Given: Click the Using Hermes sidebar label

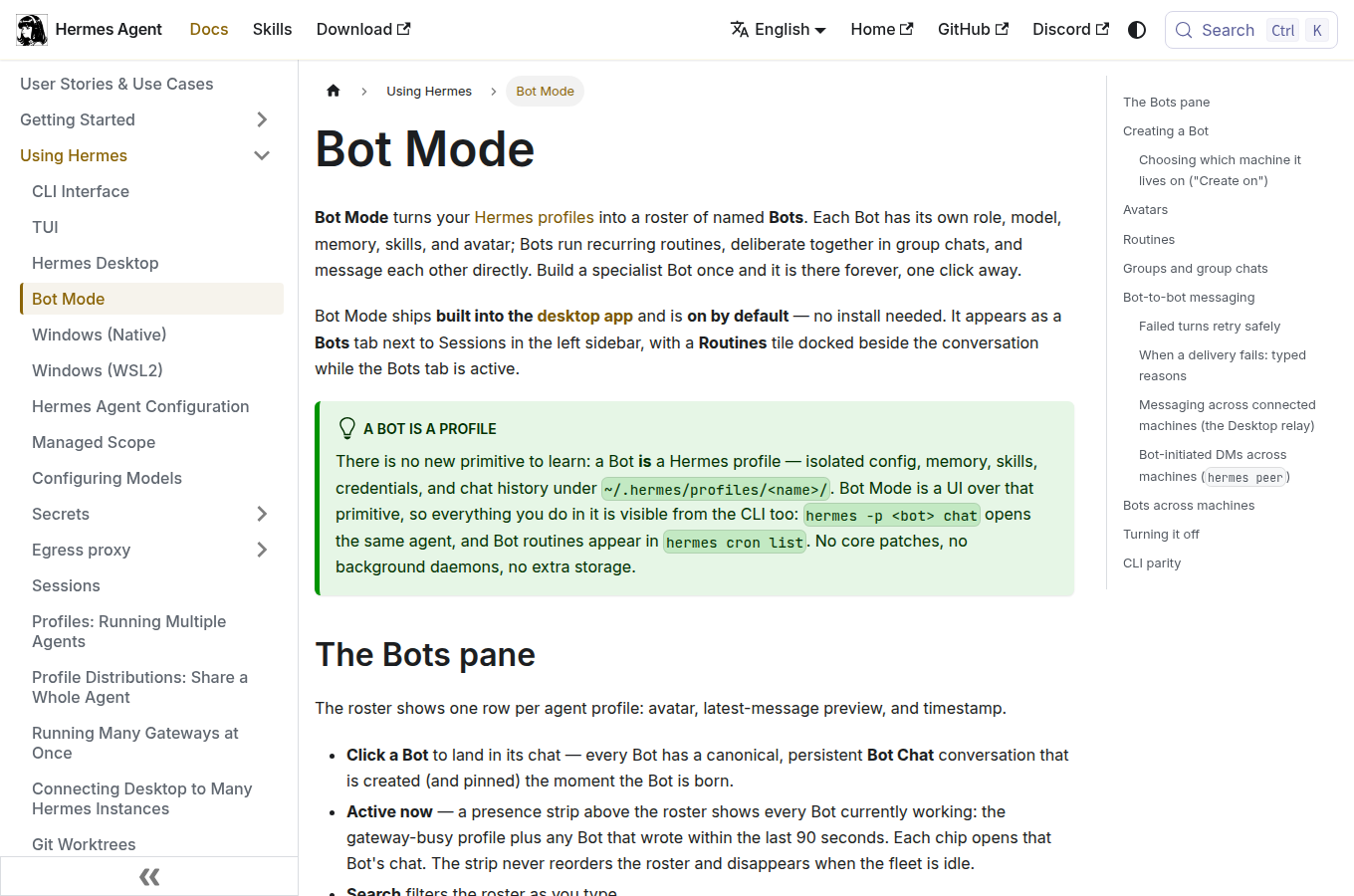Looking at the screenshot, I should coord(74,155).
